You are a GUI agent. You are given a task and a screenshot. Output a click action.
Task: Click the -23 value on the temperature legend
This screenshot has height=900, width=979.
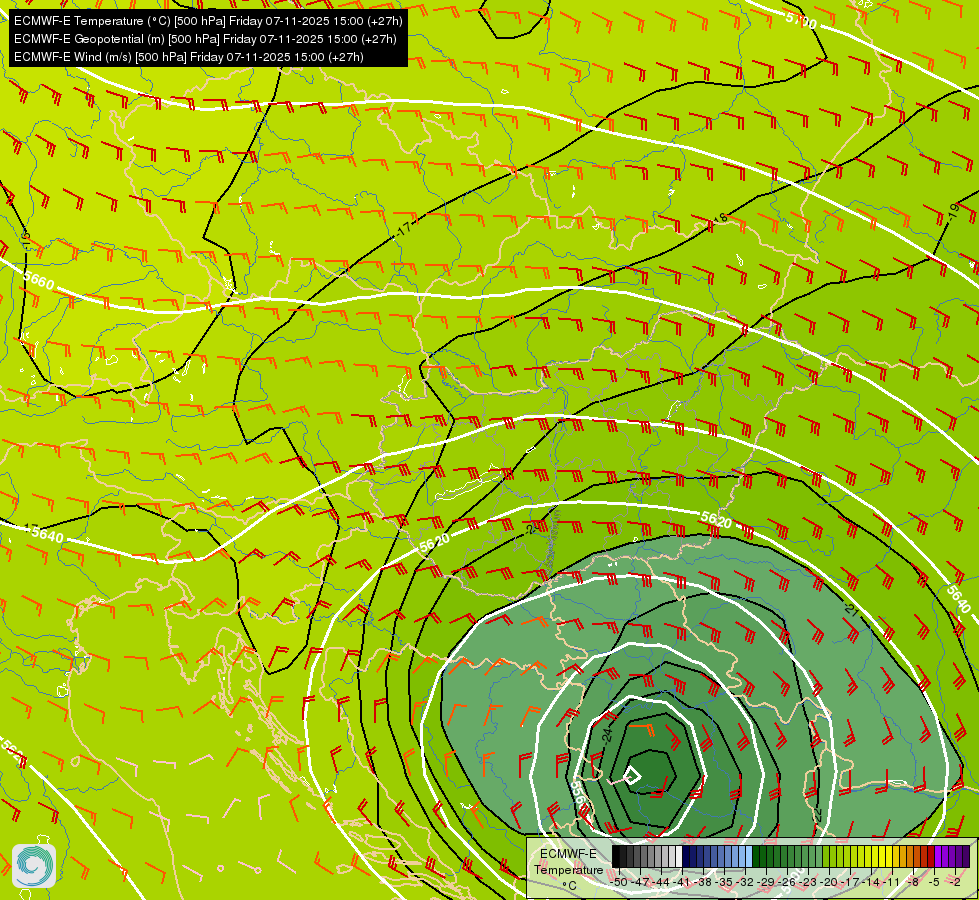pyautogui.click(x=808, y=882)
